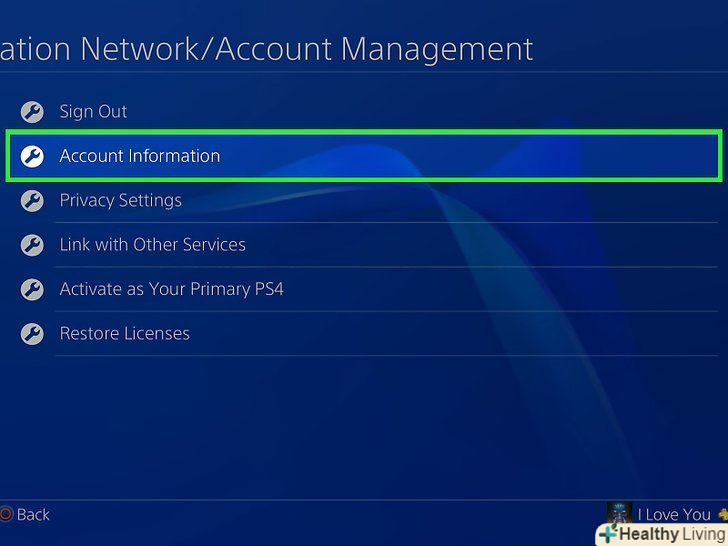Select the Sign Out menu entry
728x546 pixels.
(93, 112)
